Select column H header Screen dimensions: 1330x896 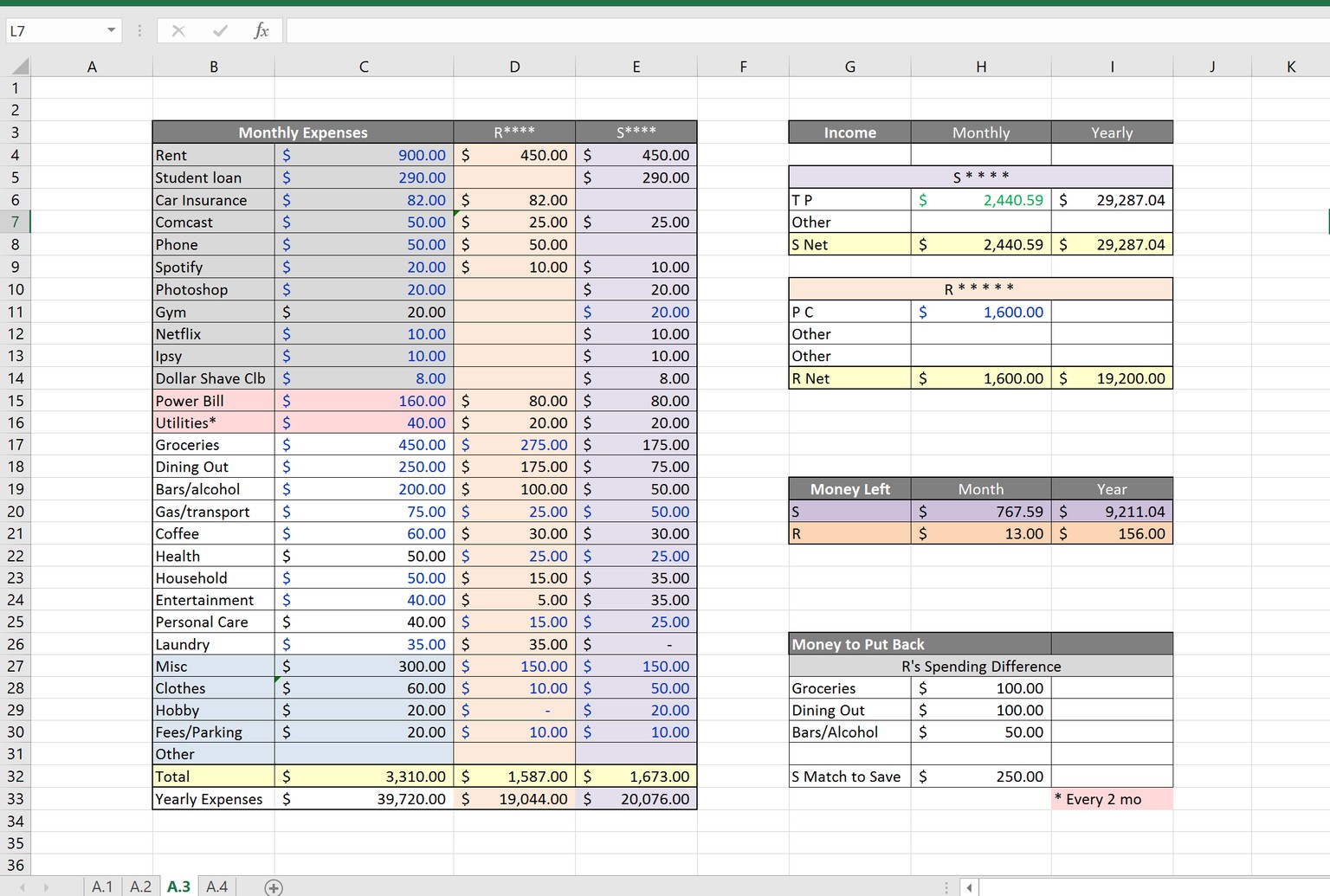coord(981,67)
